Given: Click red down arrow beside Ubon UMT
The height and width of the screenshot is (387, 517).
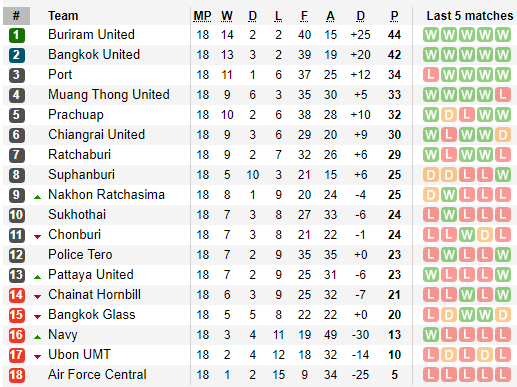Looking at the screenshot, I should (37, 357).
